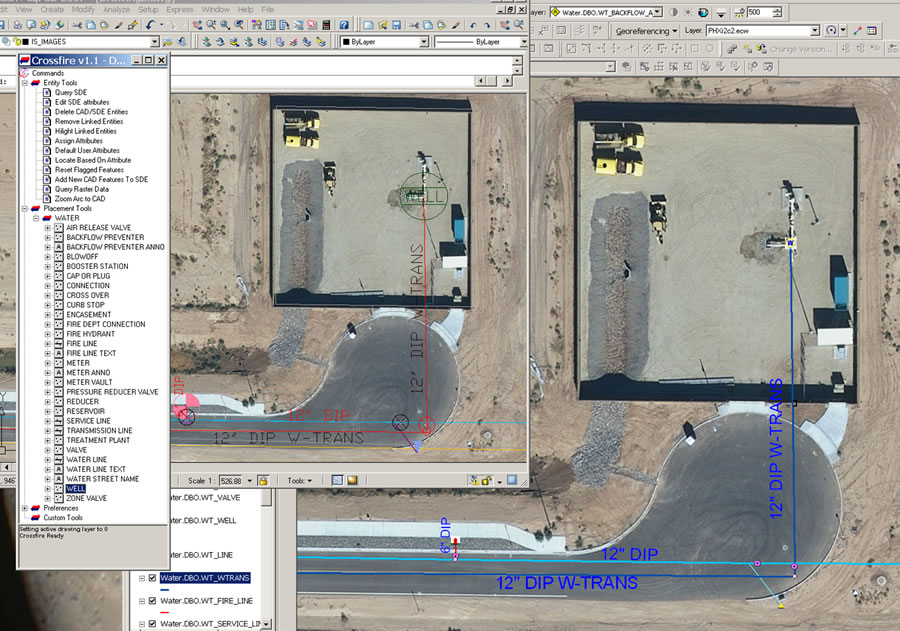The image size is (900, 631).
Task: Toggle the scale lock padlock icon
Action: click(x=263, y=481)
